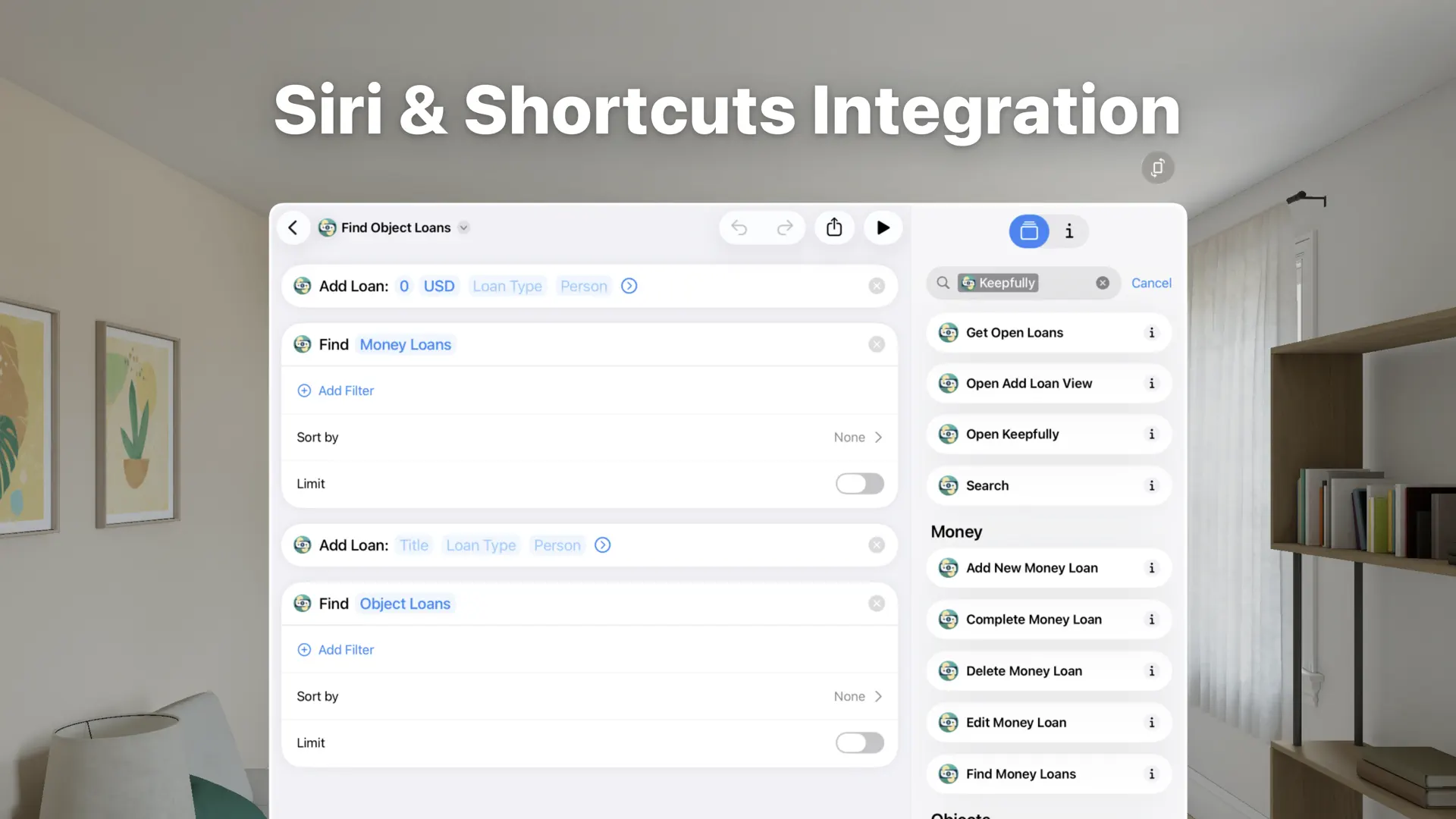This screenshot has height=819, width=1456.
Task: Click the redo arrow icon
Action: (785, 227)
